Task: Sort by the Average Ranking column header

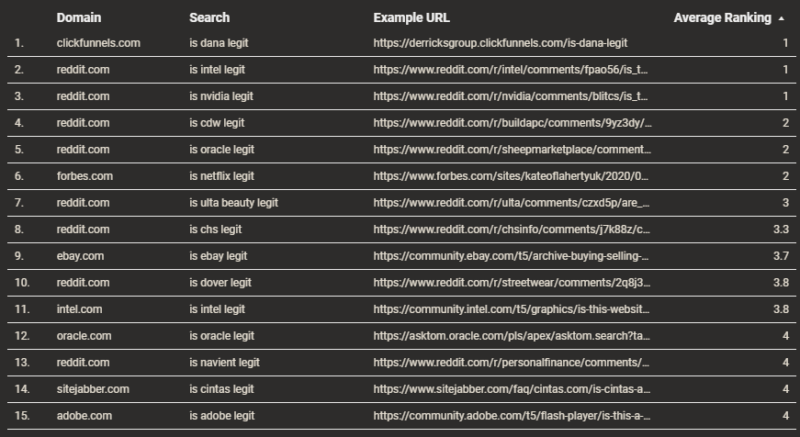Action: [x=722, y=18]
